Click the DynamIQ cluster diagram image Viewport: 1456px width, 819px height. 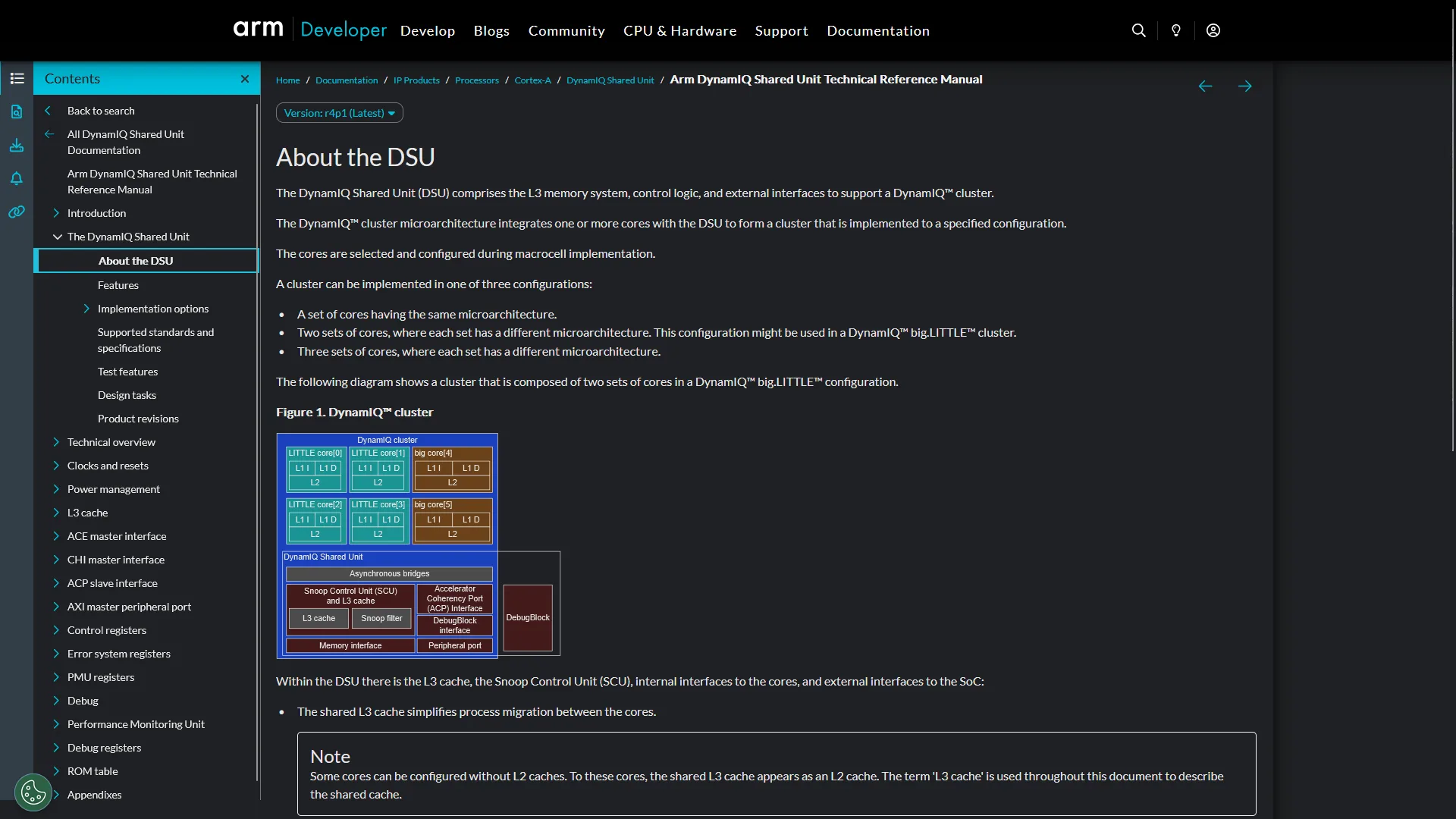(418, 545)
